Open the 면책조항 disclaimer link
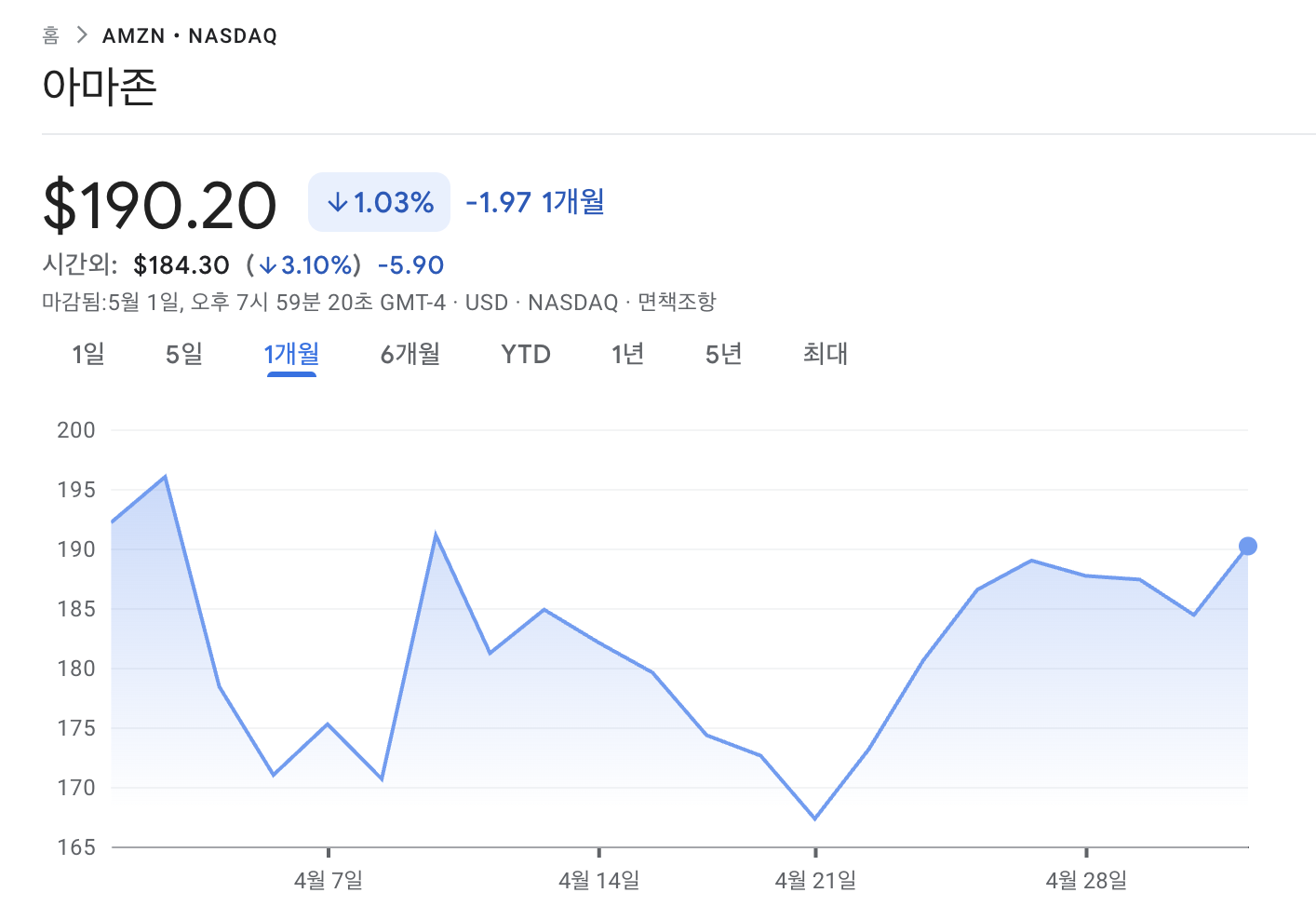 point(677,302)
